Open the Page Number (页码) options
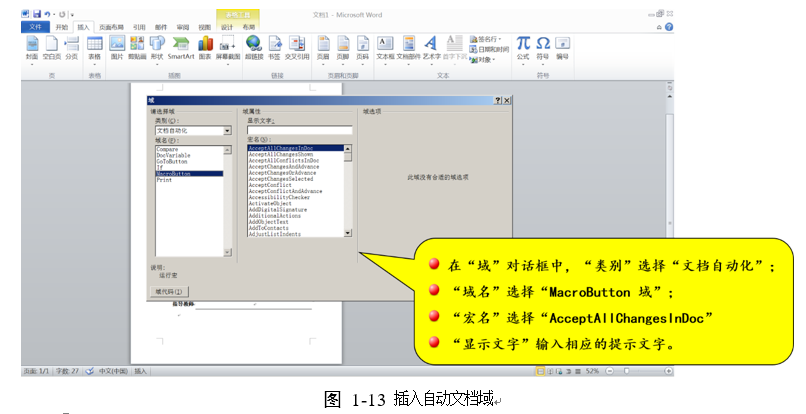Viewport: 806px width, 414px height. [363, 49]
